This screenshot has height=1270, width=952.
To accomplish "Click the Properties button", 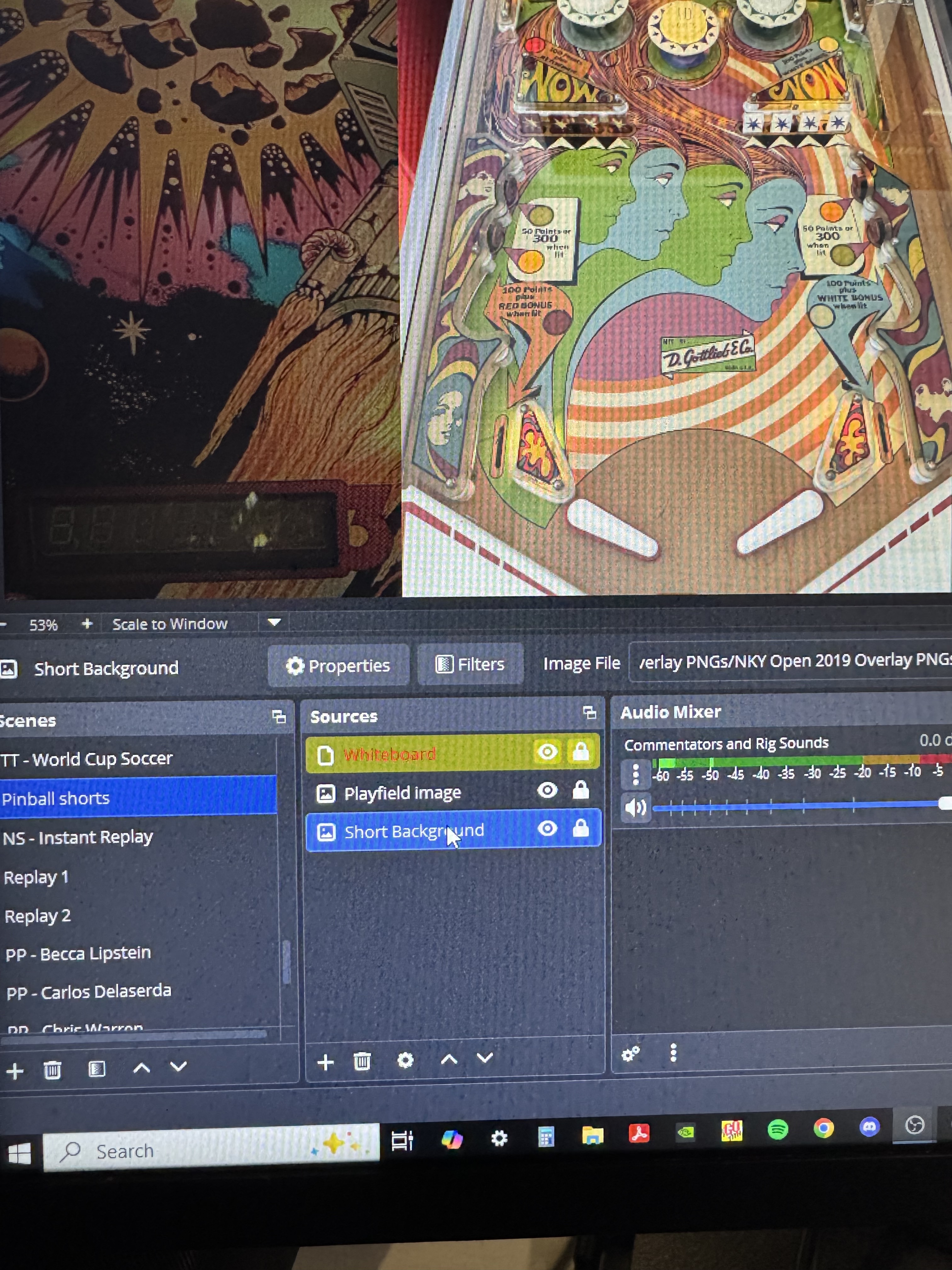I will tap(338, 666).
